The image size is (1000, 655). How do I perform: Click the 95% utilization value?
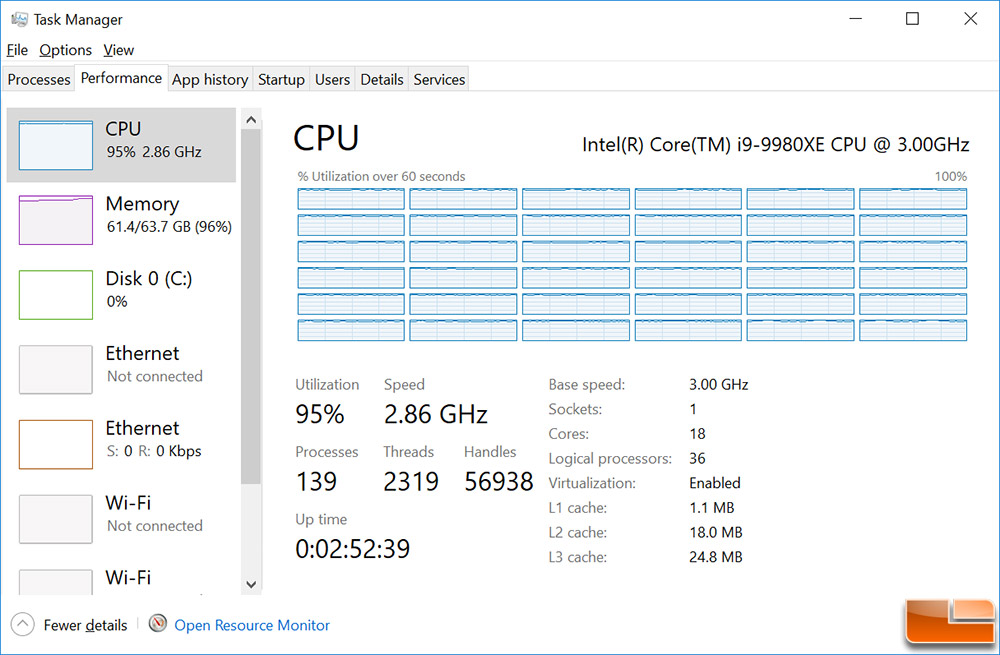pyautogui.click(x=320, y=414)
